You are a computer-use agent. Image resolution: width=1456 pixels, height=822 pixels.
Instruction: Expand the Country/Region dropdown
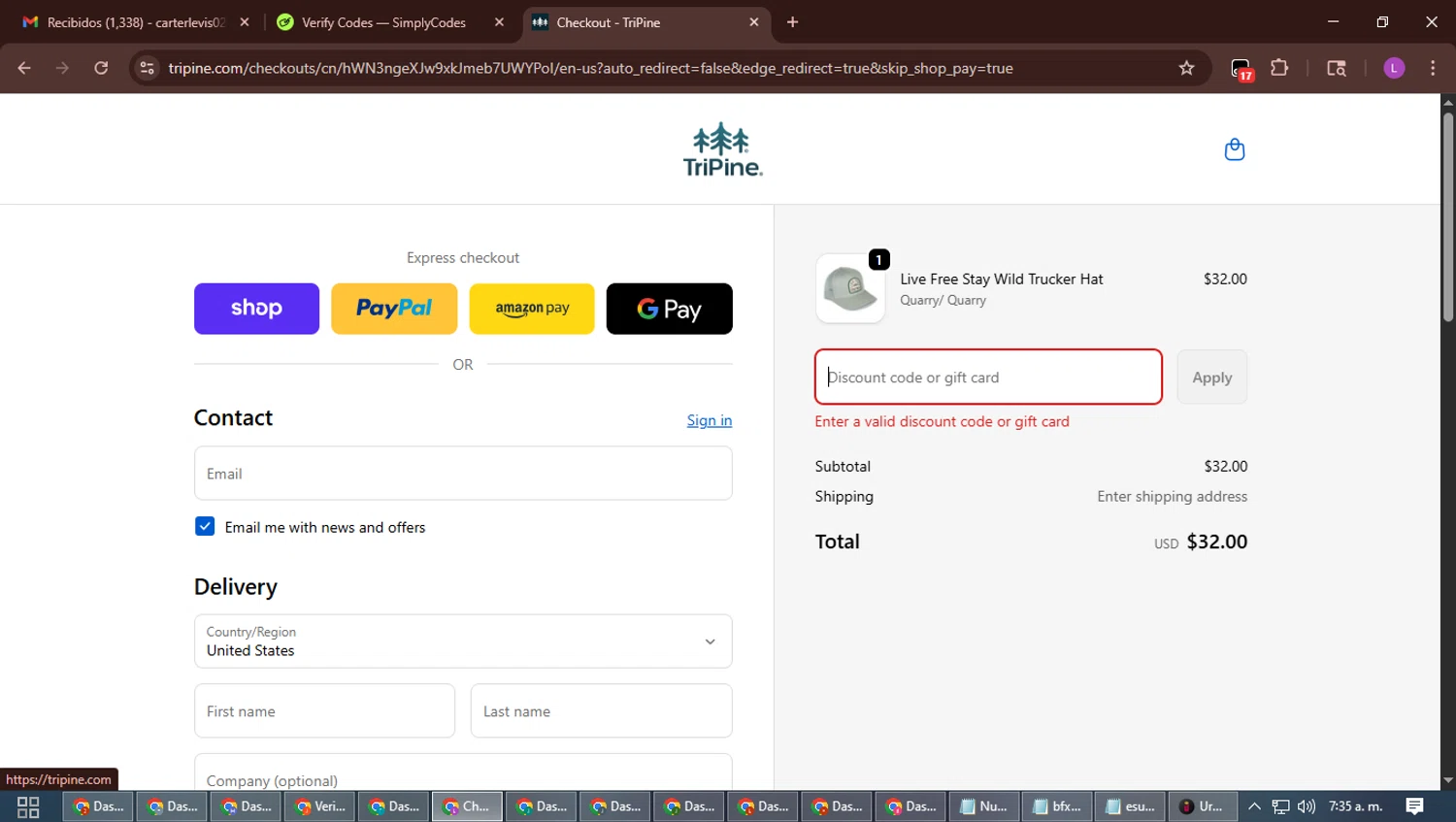(x=463, y=641)
